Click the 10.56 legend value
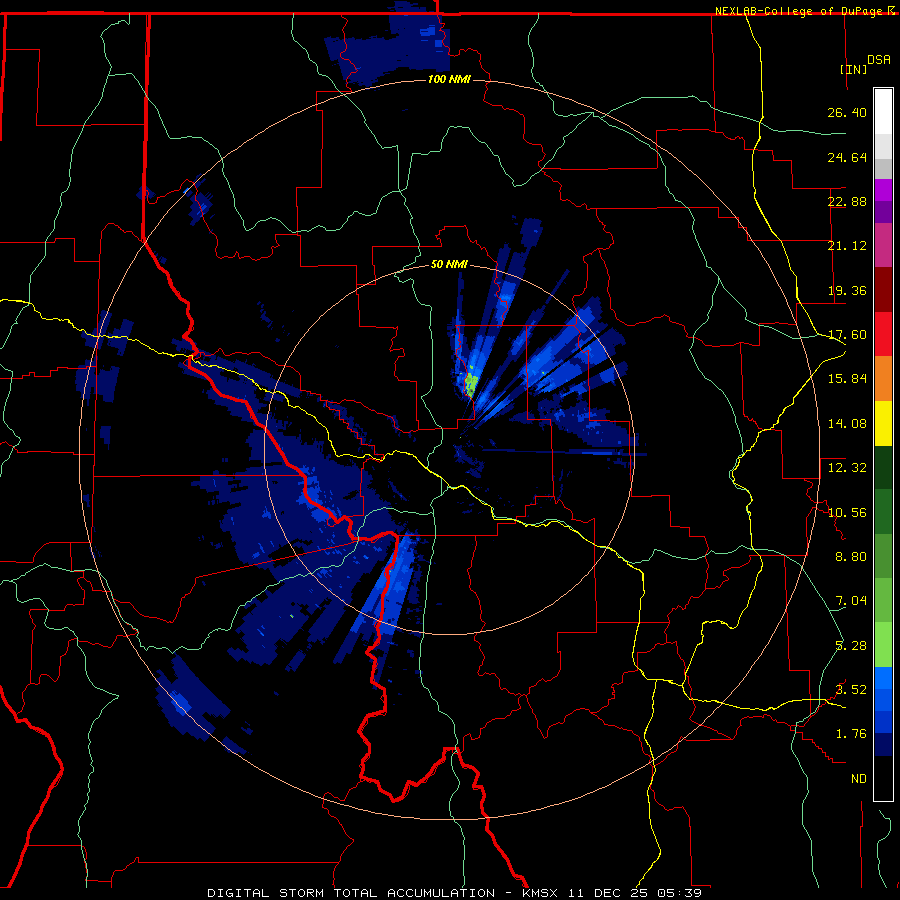900x900 pixels. (847, 513)
